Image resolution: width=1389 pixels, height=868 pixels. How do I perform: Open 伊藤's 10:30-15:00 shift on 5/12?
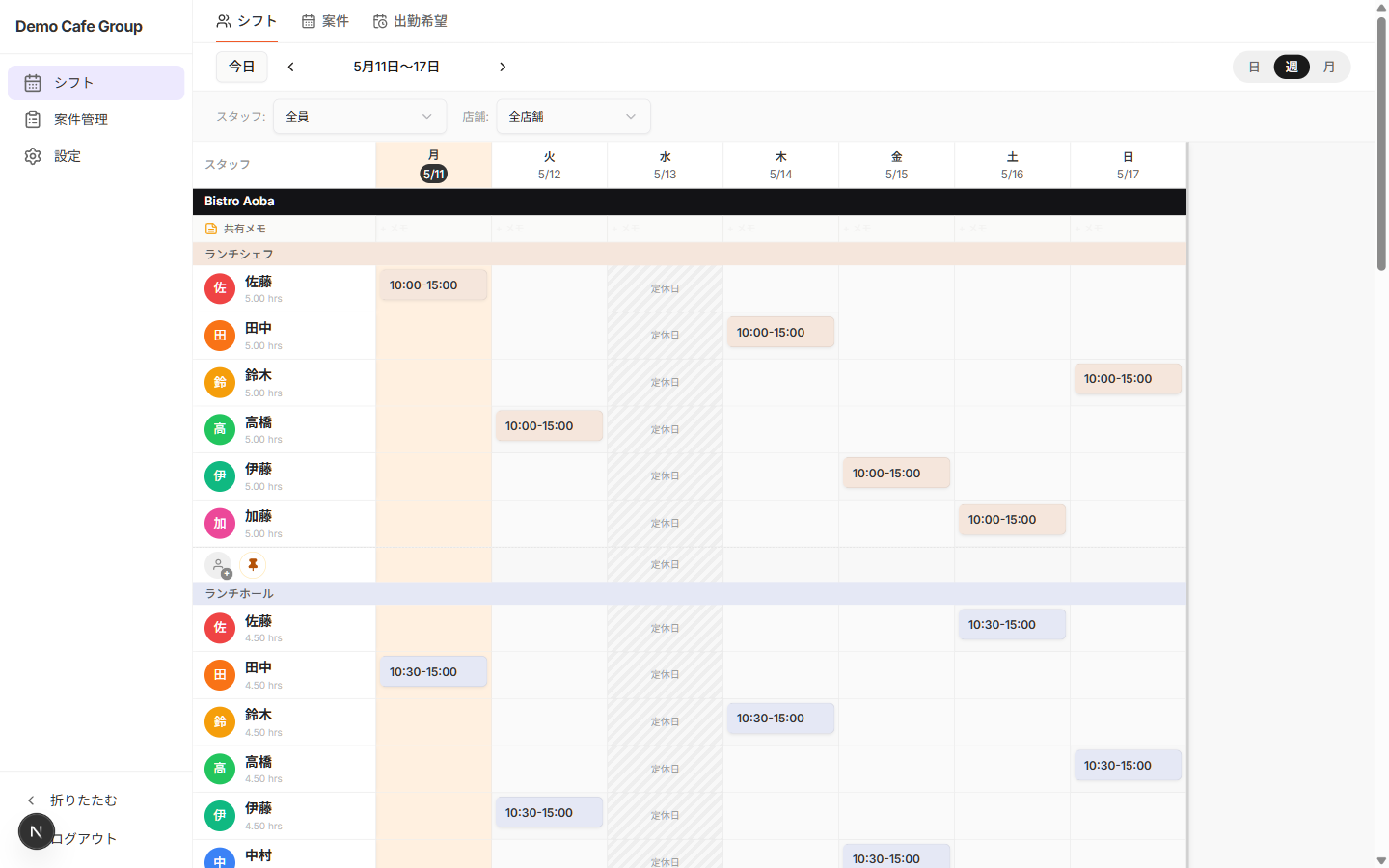549,813
